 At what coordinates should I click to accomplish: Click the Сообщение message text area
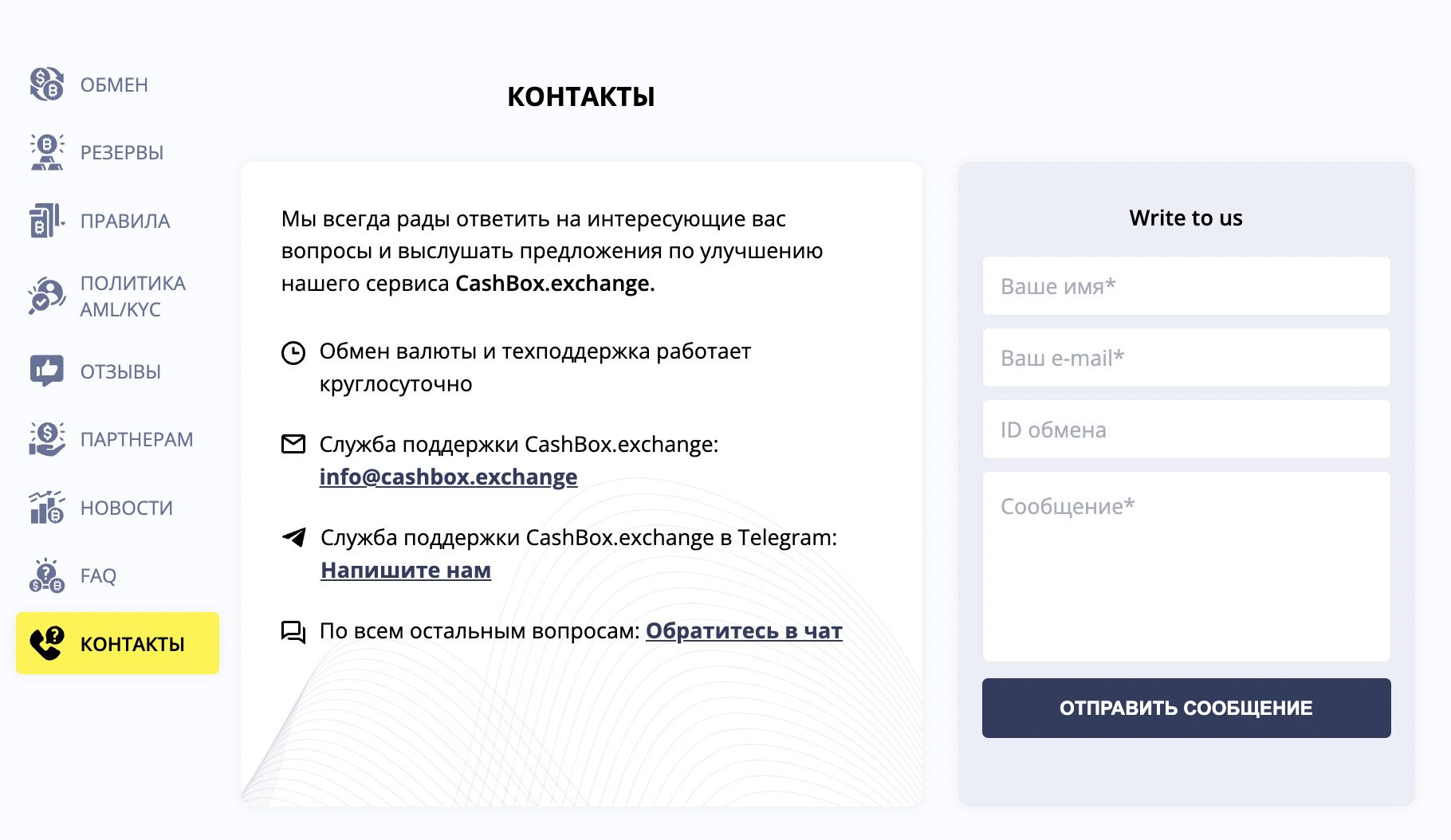1186,566
